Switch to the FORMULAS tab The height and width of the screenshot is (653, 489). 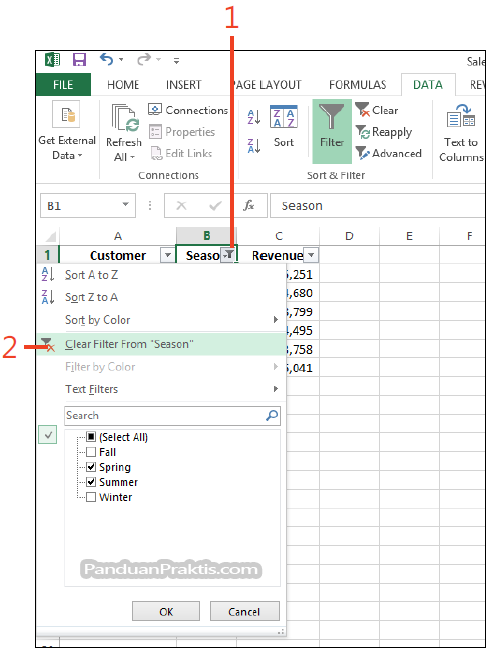pyautogui.click(x=357, y=85)
